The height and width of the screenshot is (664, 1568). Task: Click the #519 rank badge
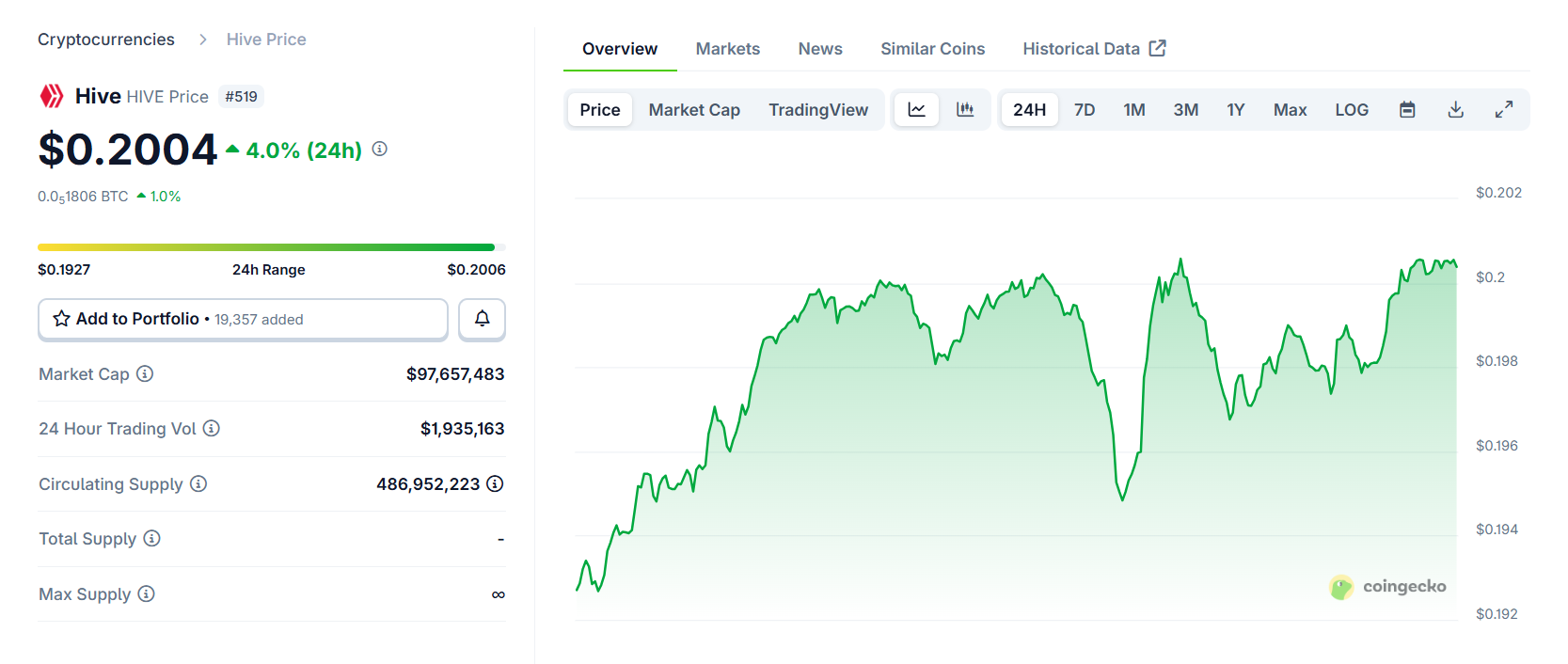point(242,96)
